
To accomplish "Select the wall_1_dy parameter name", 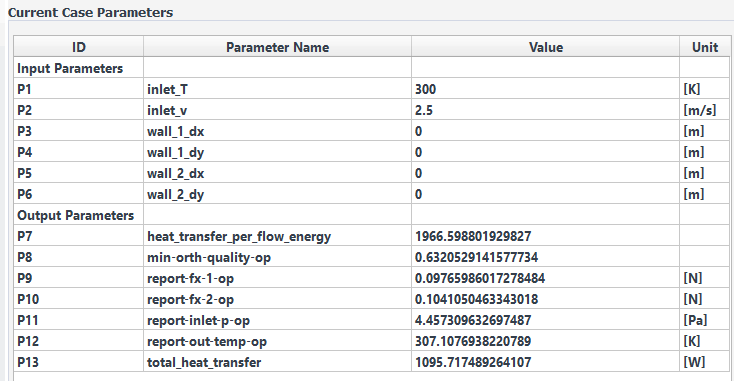I will tap(277, 152).
